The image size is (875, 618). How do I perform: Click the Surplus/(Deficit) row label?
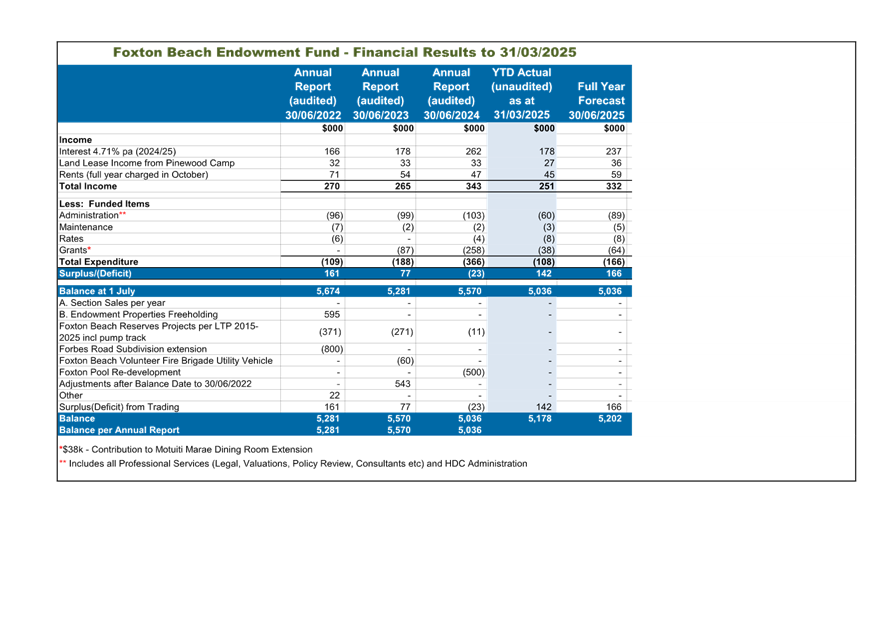95,274
